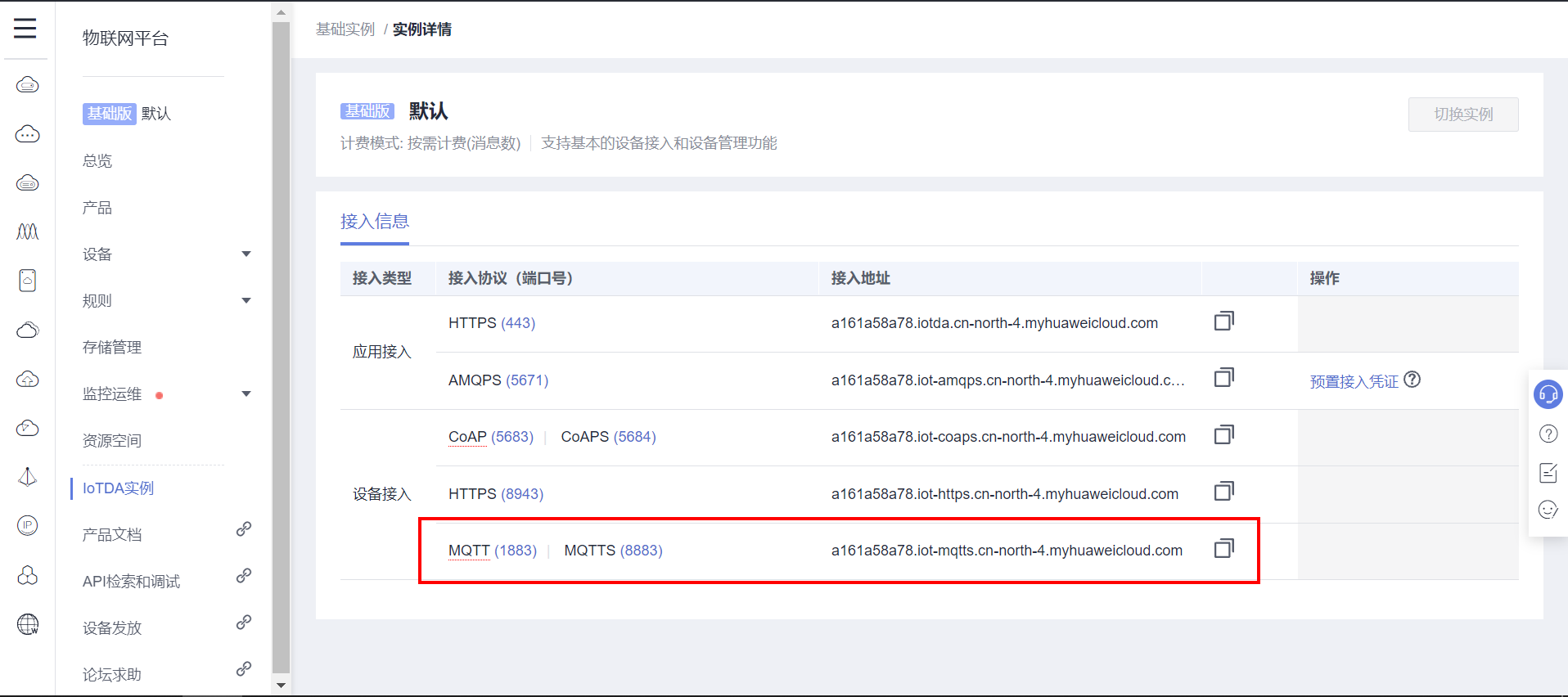The height and width of the screenshot is (697, 1568).
Task: Click the cloud with compass icon
Action: click(x=28, y=428)
